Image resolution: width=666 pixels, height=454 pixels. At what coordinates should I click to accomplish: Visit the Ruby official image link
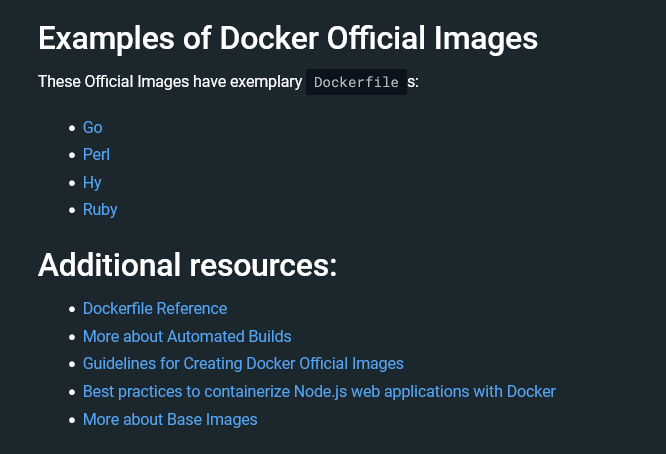click(x=100, y=209)
